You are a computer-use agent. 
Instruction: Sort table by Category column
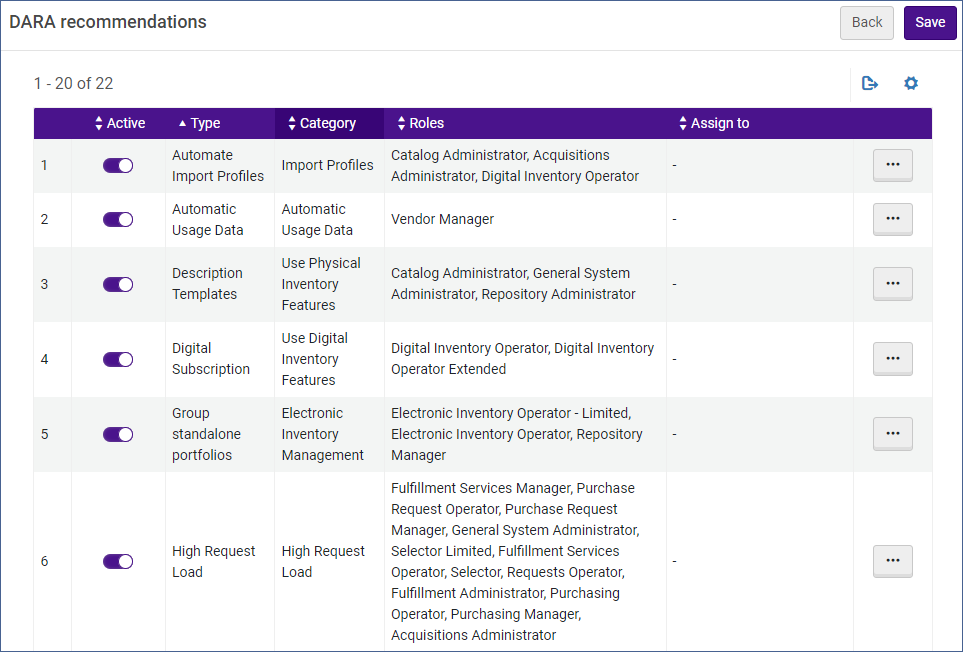322,123
